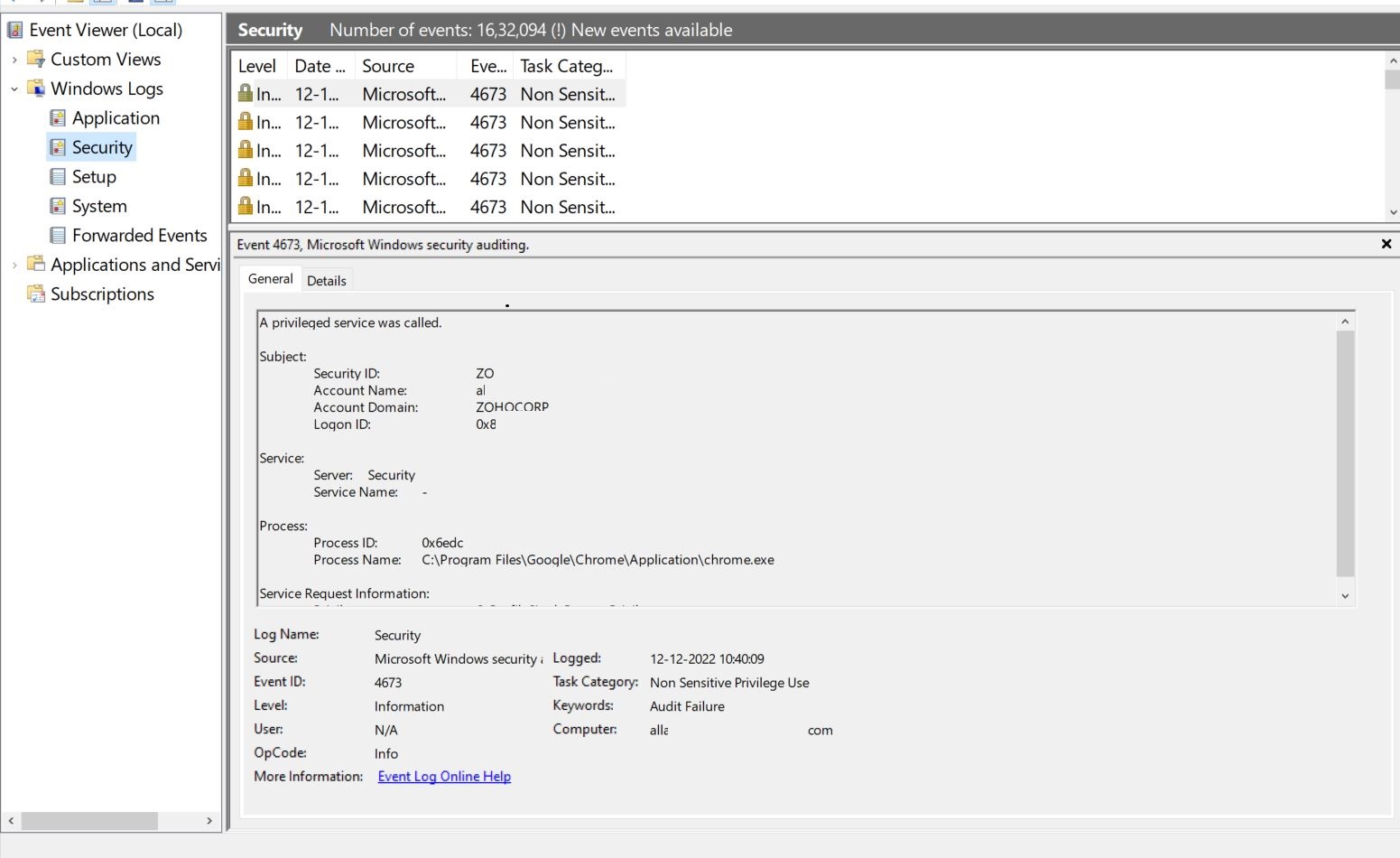Select the Custom Views folder icon
The width and height of the screenshot is (1400, 858).
[x=35, y=59]
